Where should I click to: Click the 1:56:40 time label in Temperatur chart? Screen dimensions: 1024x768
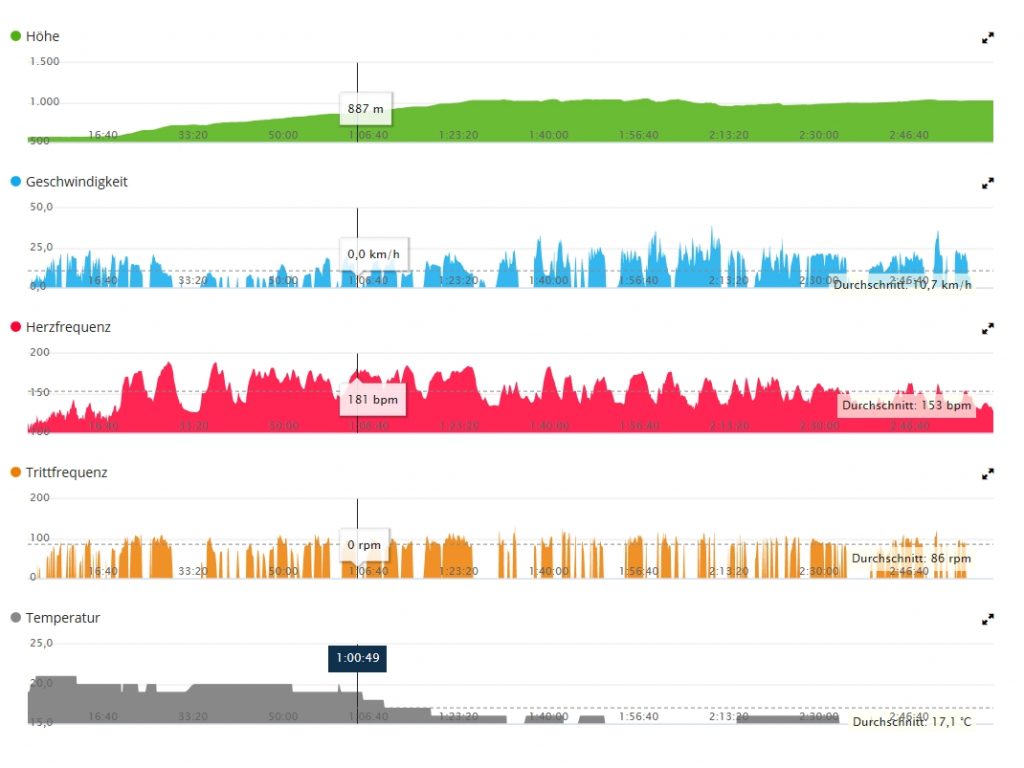pos(639,716)
